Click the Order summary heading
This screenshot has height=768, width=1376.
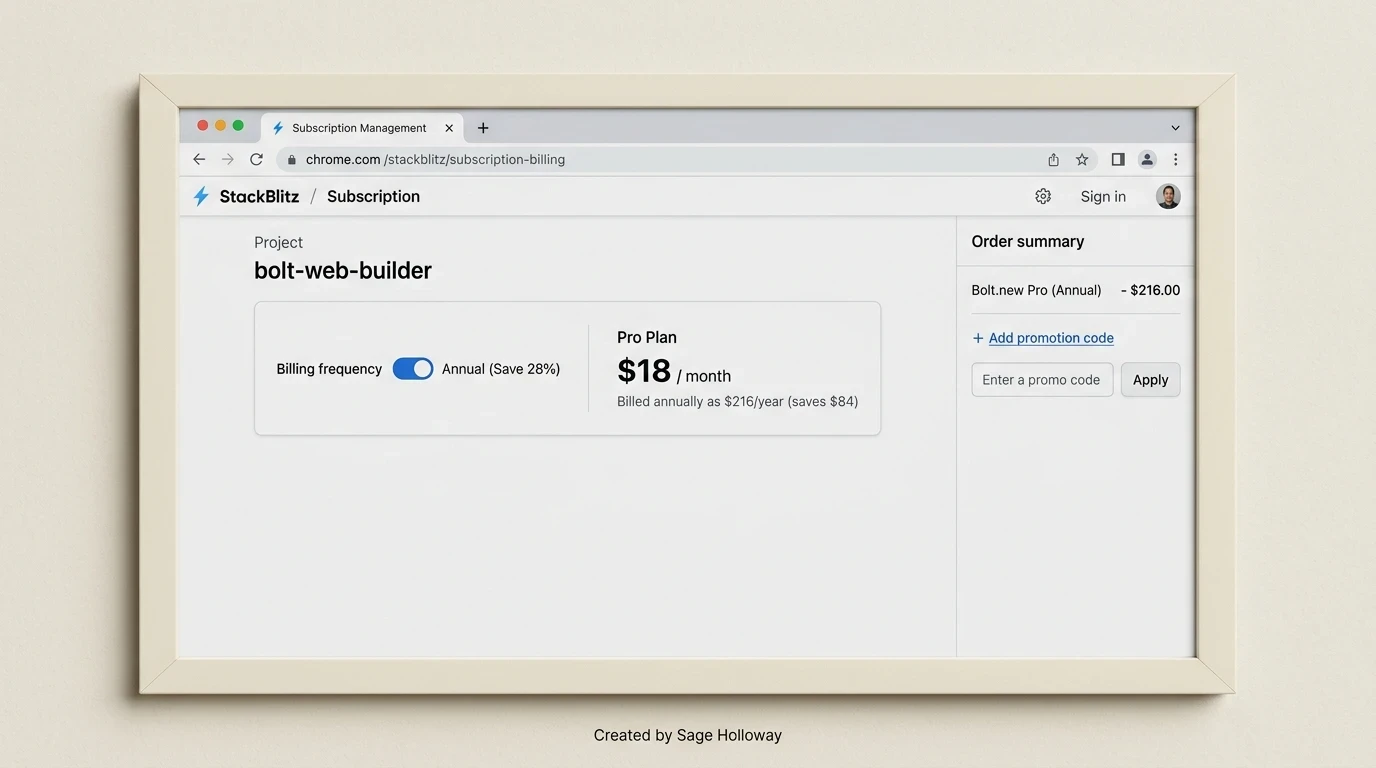(1028, 241)
